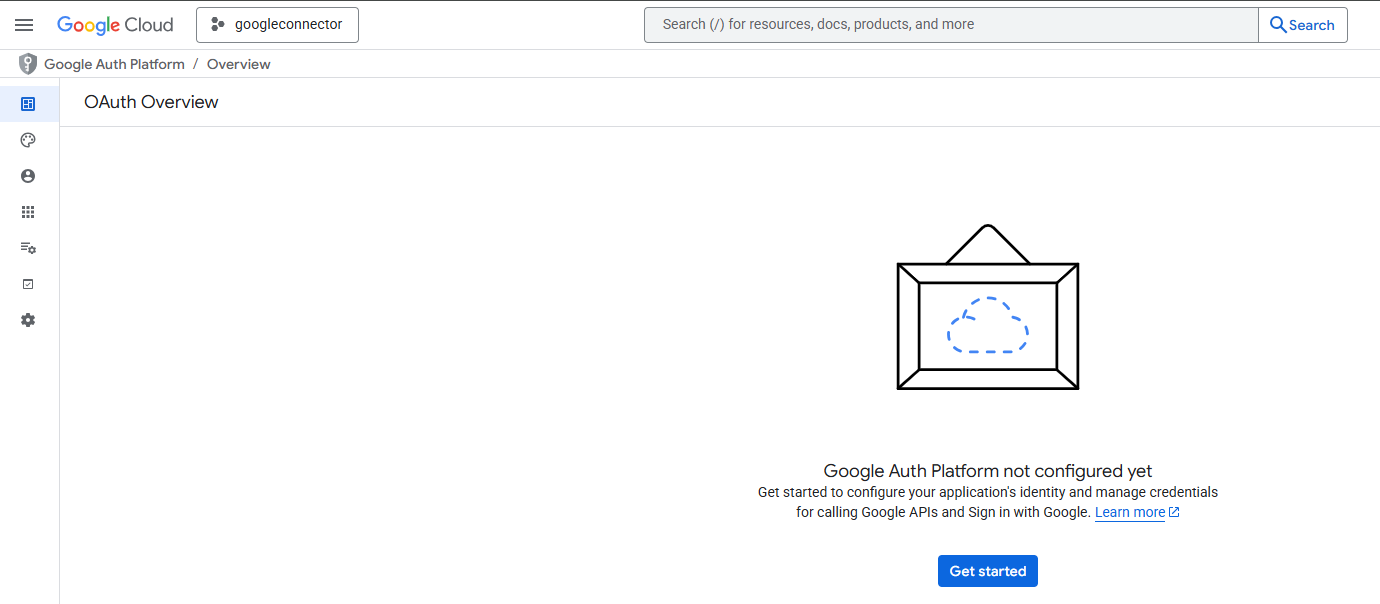Follow the Learn more link

(x=1129, y=513)
